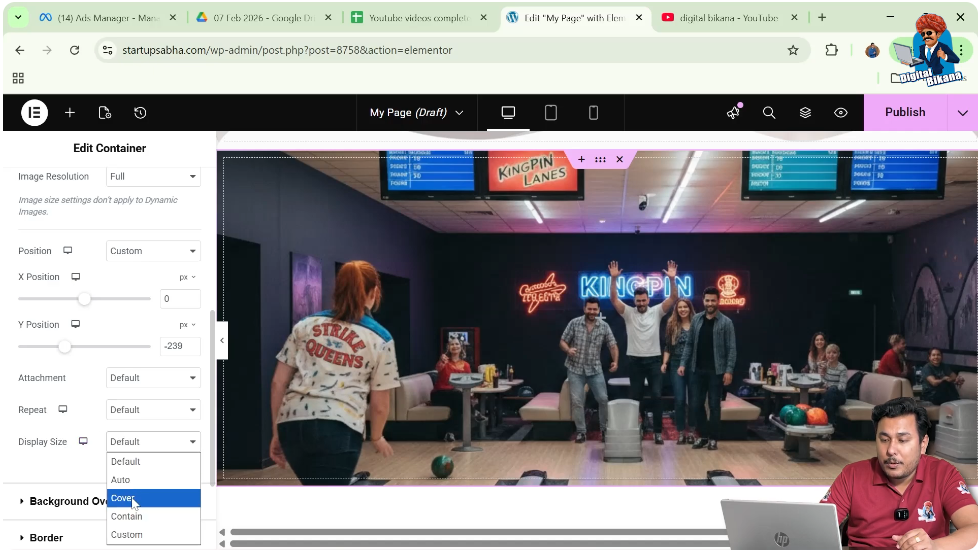Open the My Page (Draft) dropdown
The width and height of the screenshot is (980, 553).
coord(416,112)
